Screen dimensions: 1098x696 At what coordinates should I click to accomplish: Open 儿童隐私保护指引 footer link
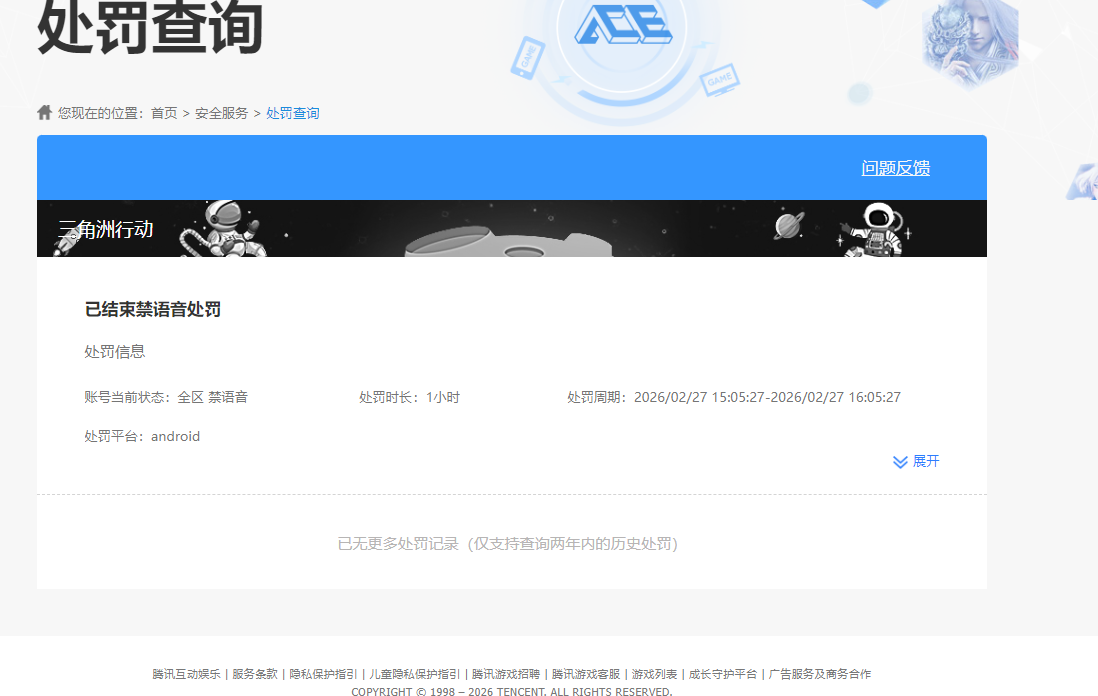pyautogui.click(x=415, y=674)
